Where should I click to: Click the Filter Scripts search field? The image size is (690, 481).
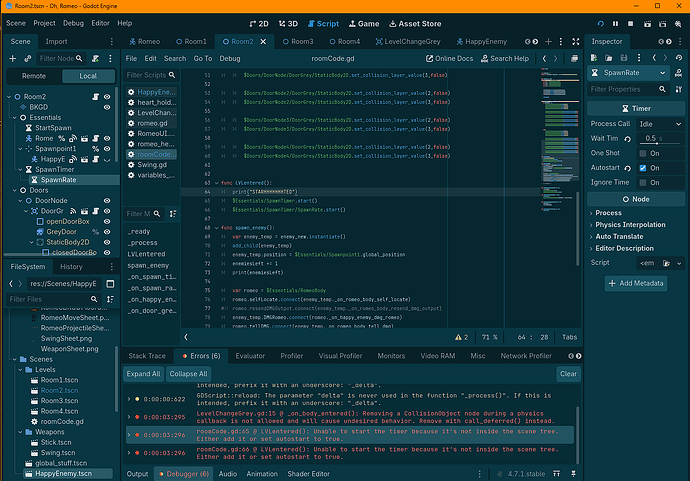(150, 75)
